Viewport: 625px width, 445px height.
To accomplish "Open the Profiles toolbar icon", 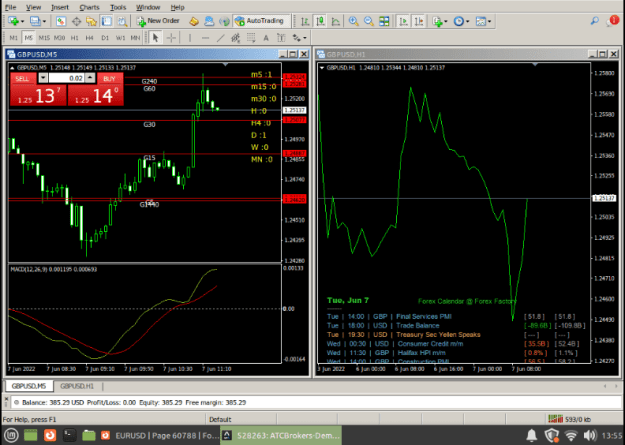I will pos(36,21).
